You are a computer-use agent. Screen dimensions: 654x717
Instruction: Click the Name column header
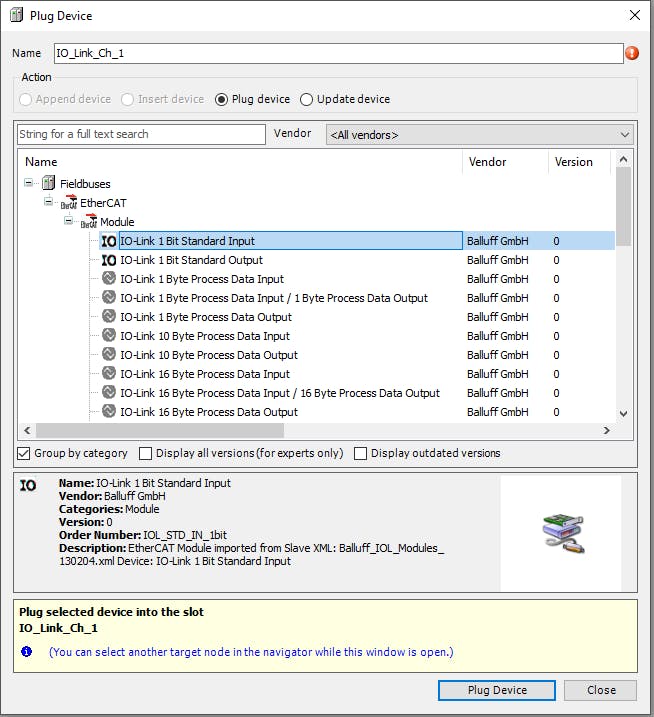[x=241, y=162]
